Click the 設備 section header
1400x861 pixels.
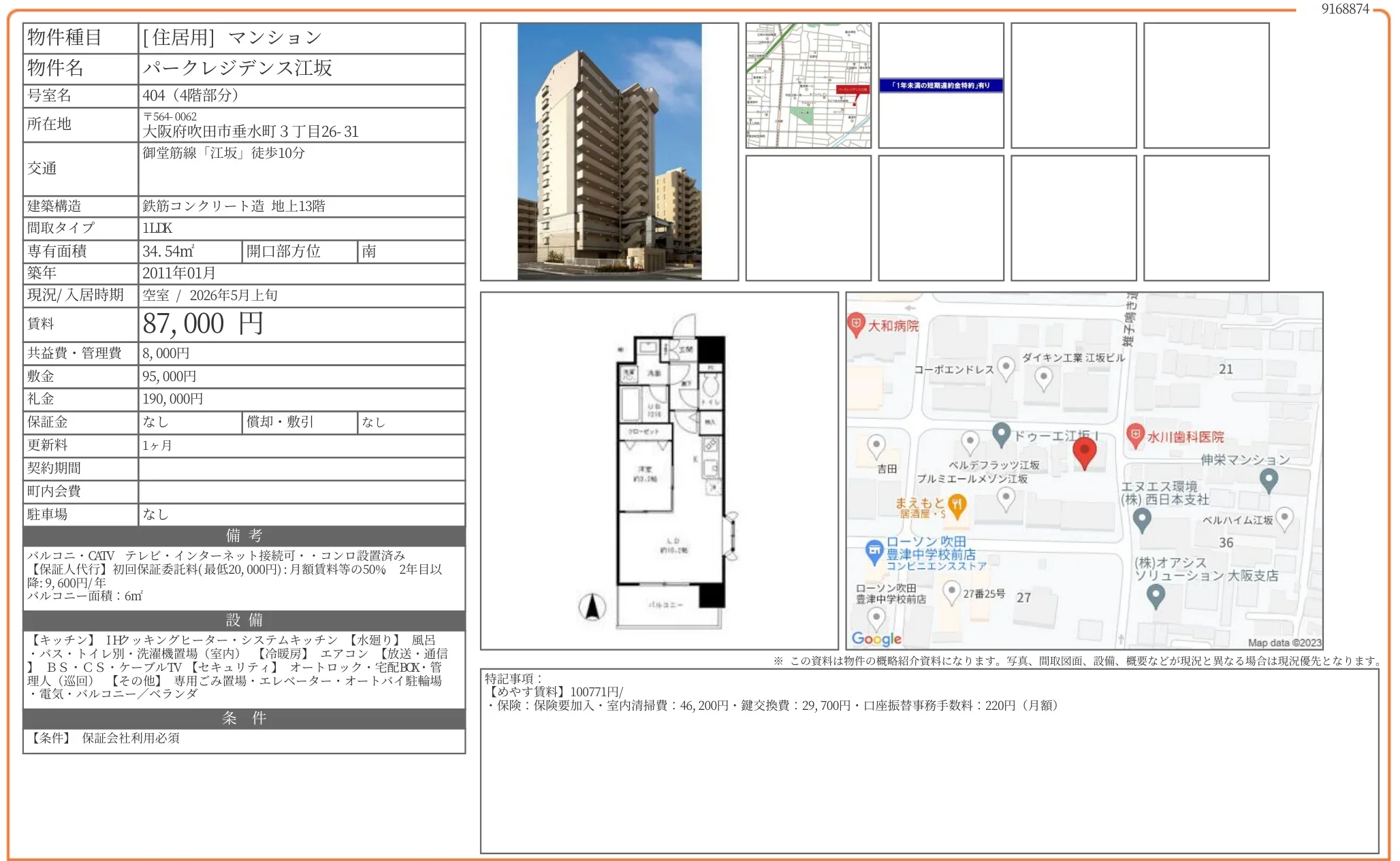pyautogui.click(x=244, y=620)
